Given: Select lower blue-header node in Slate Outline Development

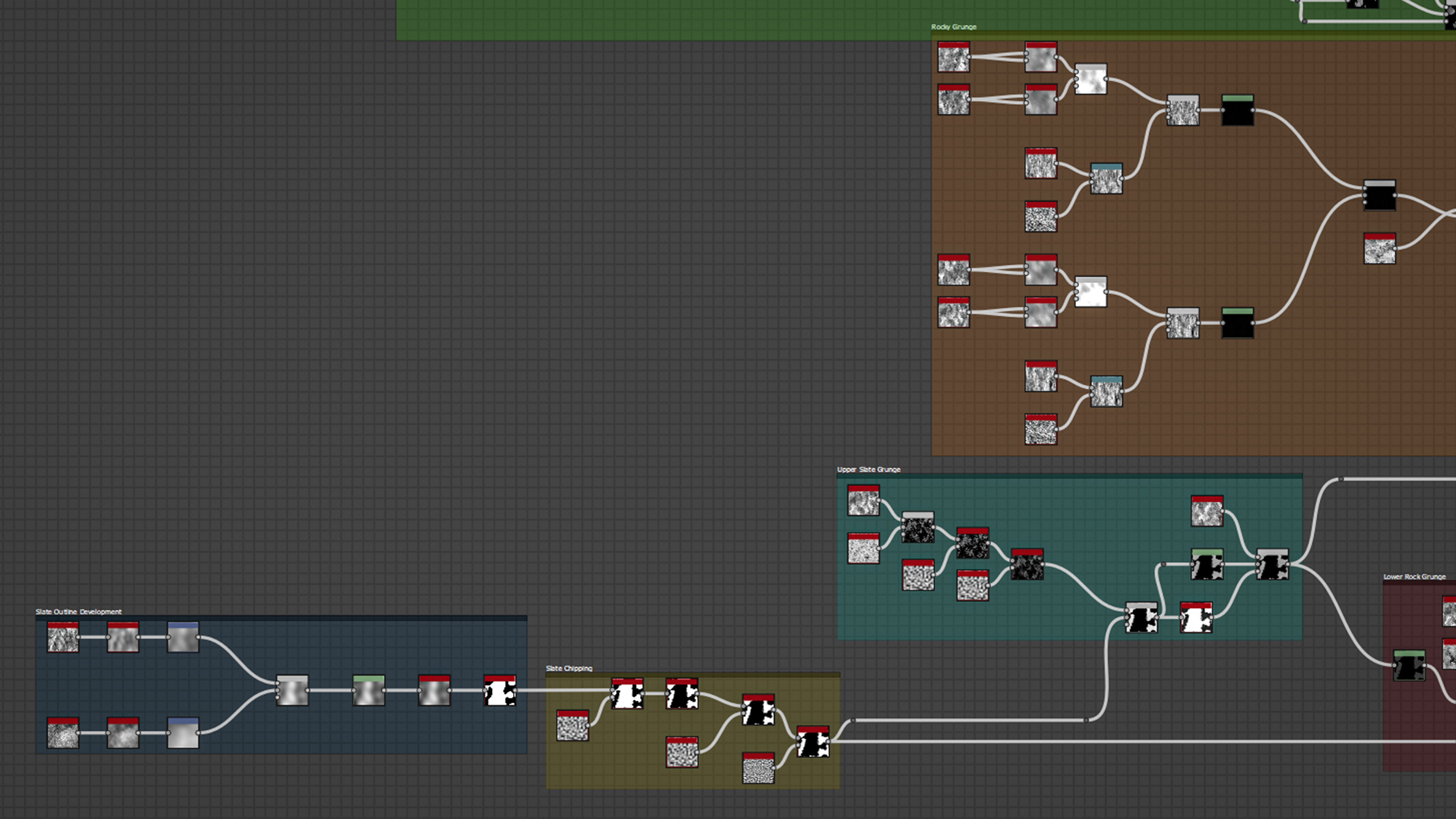Looking at the screenshot, I should pos(183,733).
